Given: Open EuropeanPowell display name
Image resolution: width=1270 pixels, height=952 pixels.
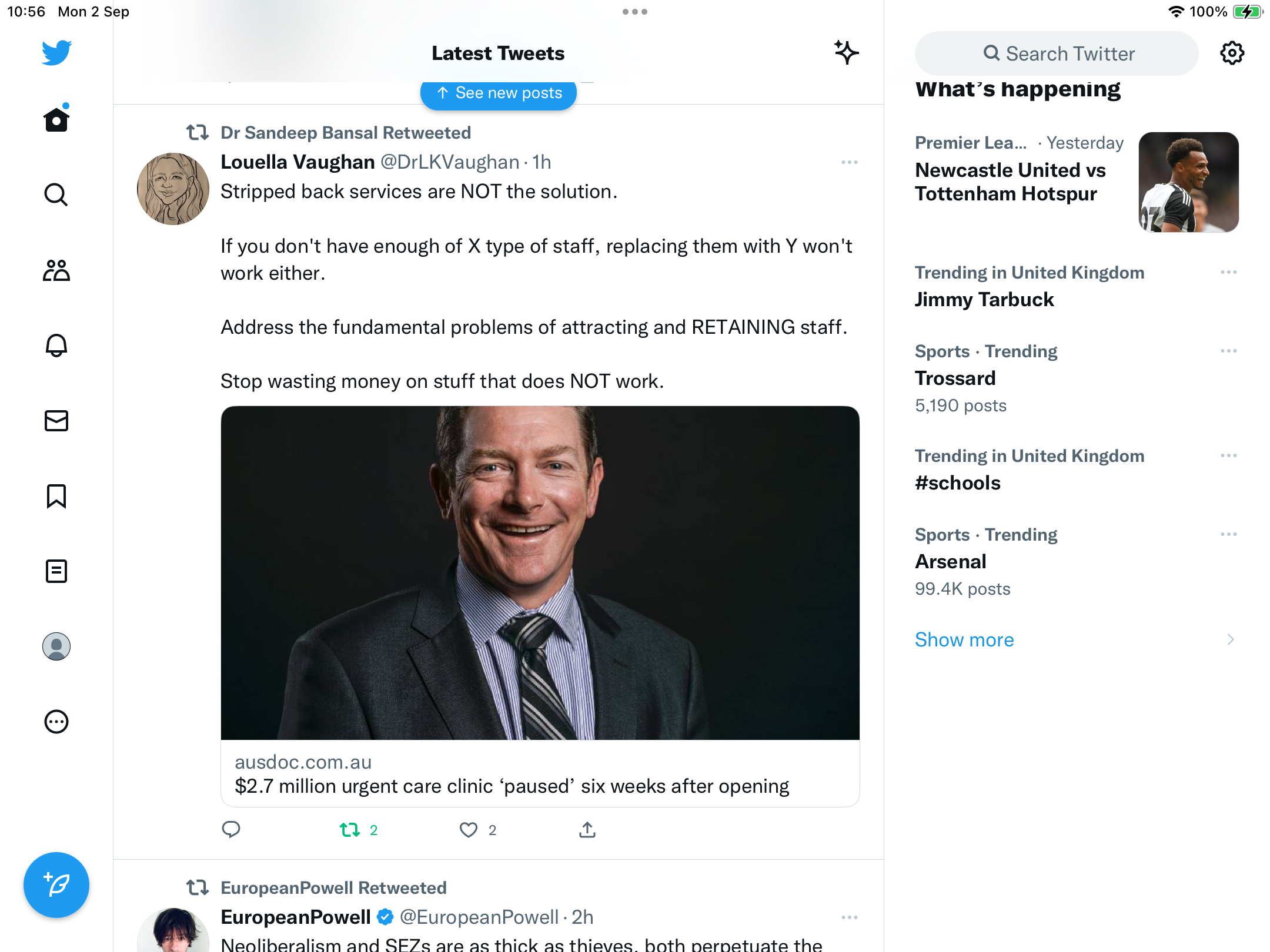Looking at the screenshot, I should (x=295, y=917).
